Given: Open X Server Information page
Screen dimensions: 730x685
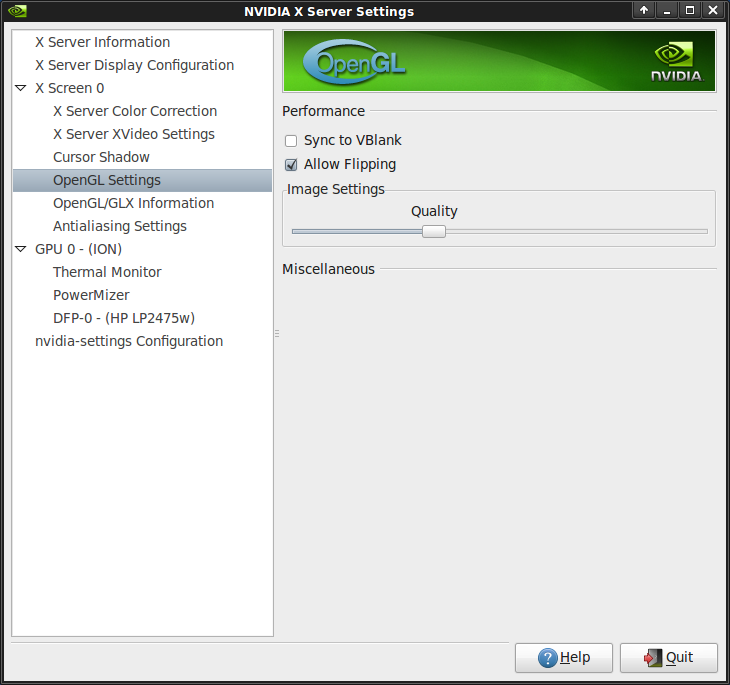Looking at the screenshot, I should [x=102, y=42].
